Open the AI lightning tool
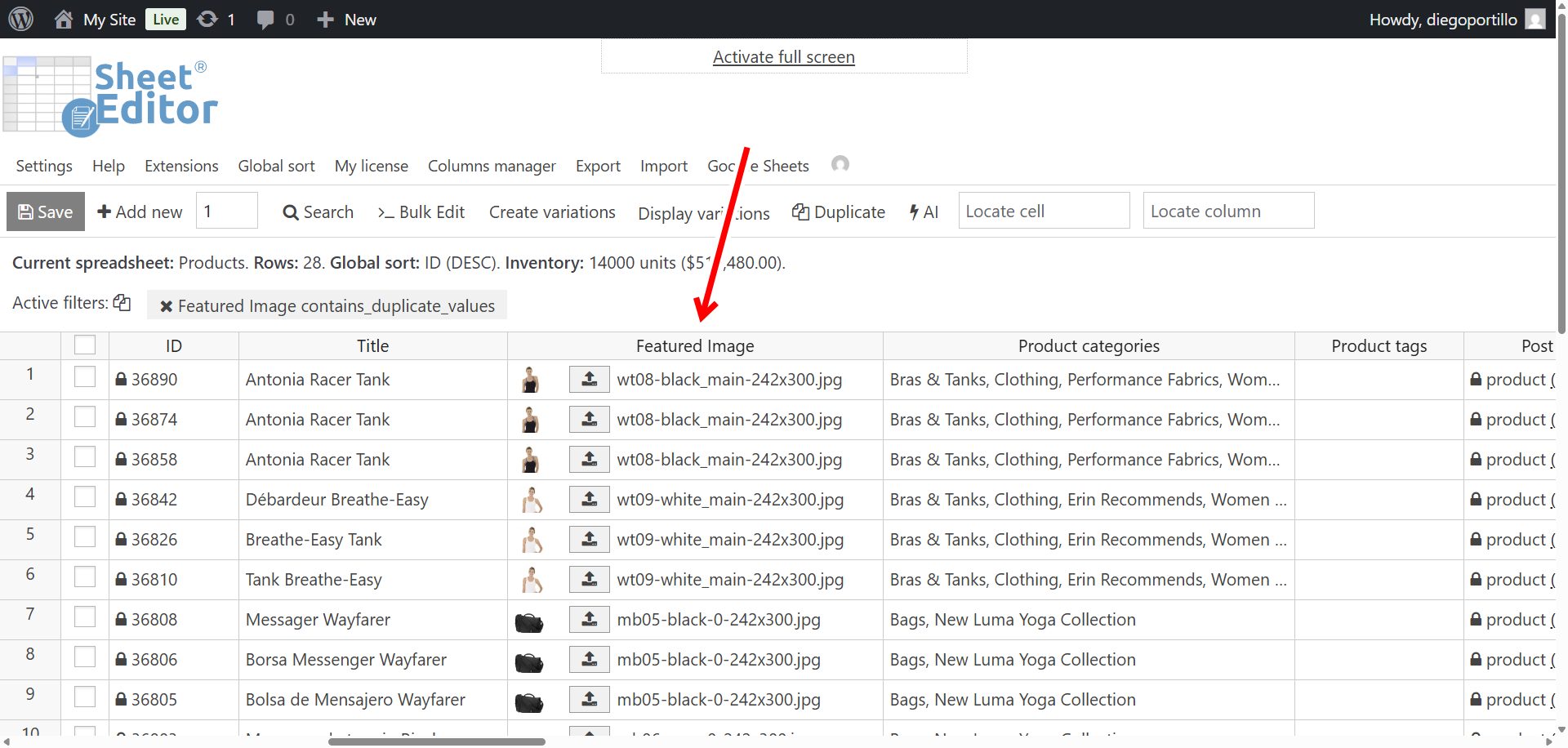 coord(924,212)
